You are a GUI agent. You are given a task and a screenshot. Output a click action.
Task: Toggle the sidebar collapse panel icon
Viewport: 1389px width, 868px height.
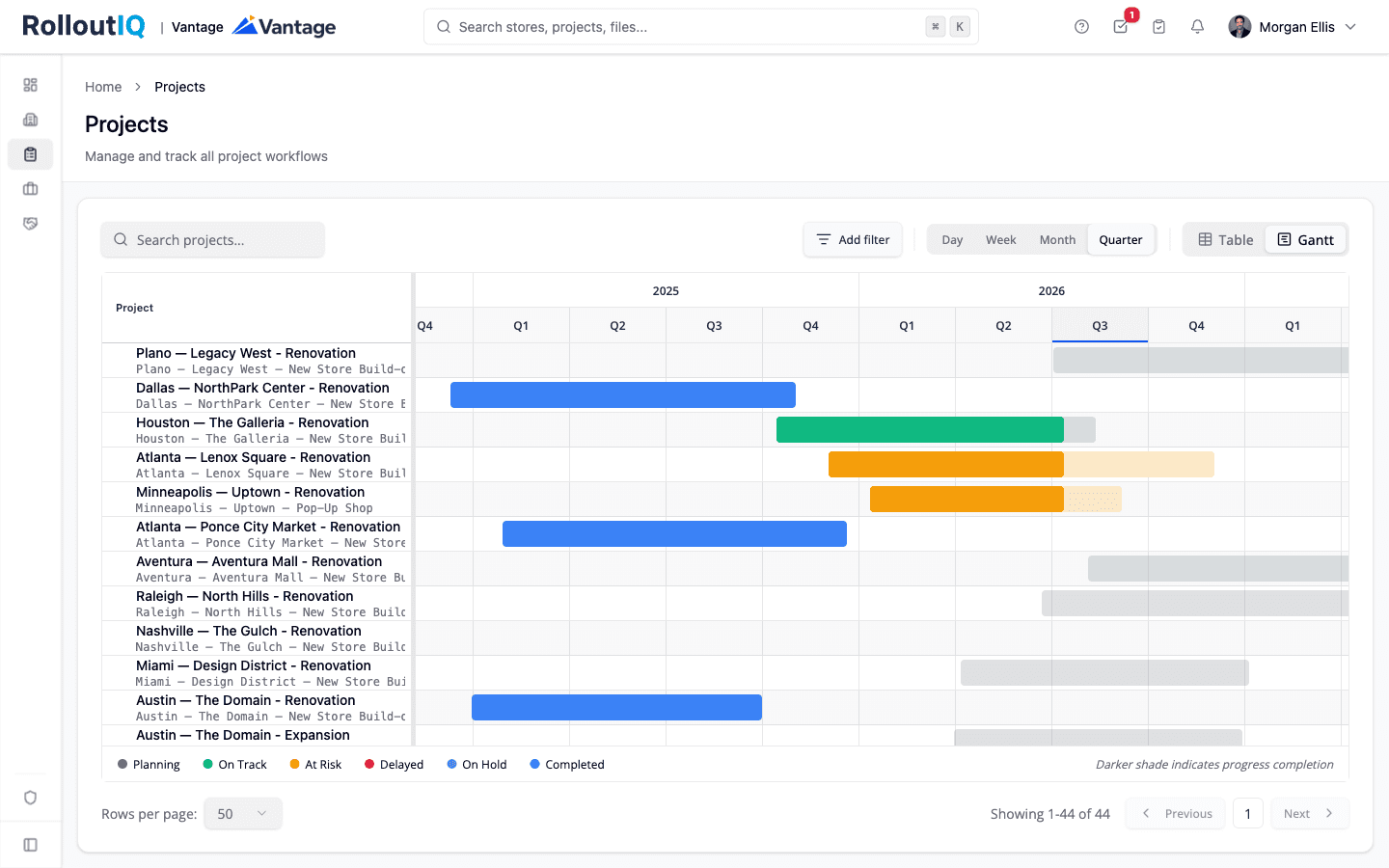point(30,845)
